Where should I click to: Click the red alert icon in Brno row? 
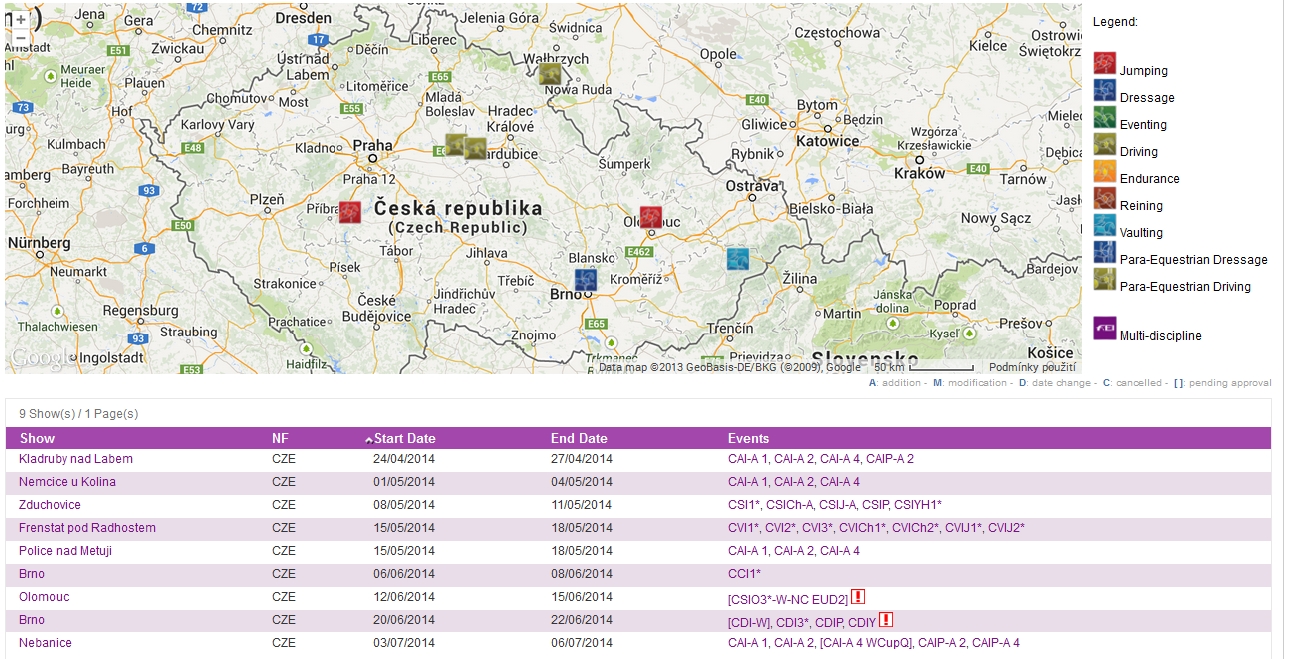[x=885, y=620]
